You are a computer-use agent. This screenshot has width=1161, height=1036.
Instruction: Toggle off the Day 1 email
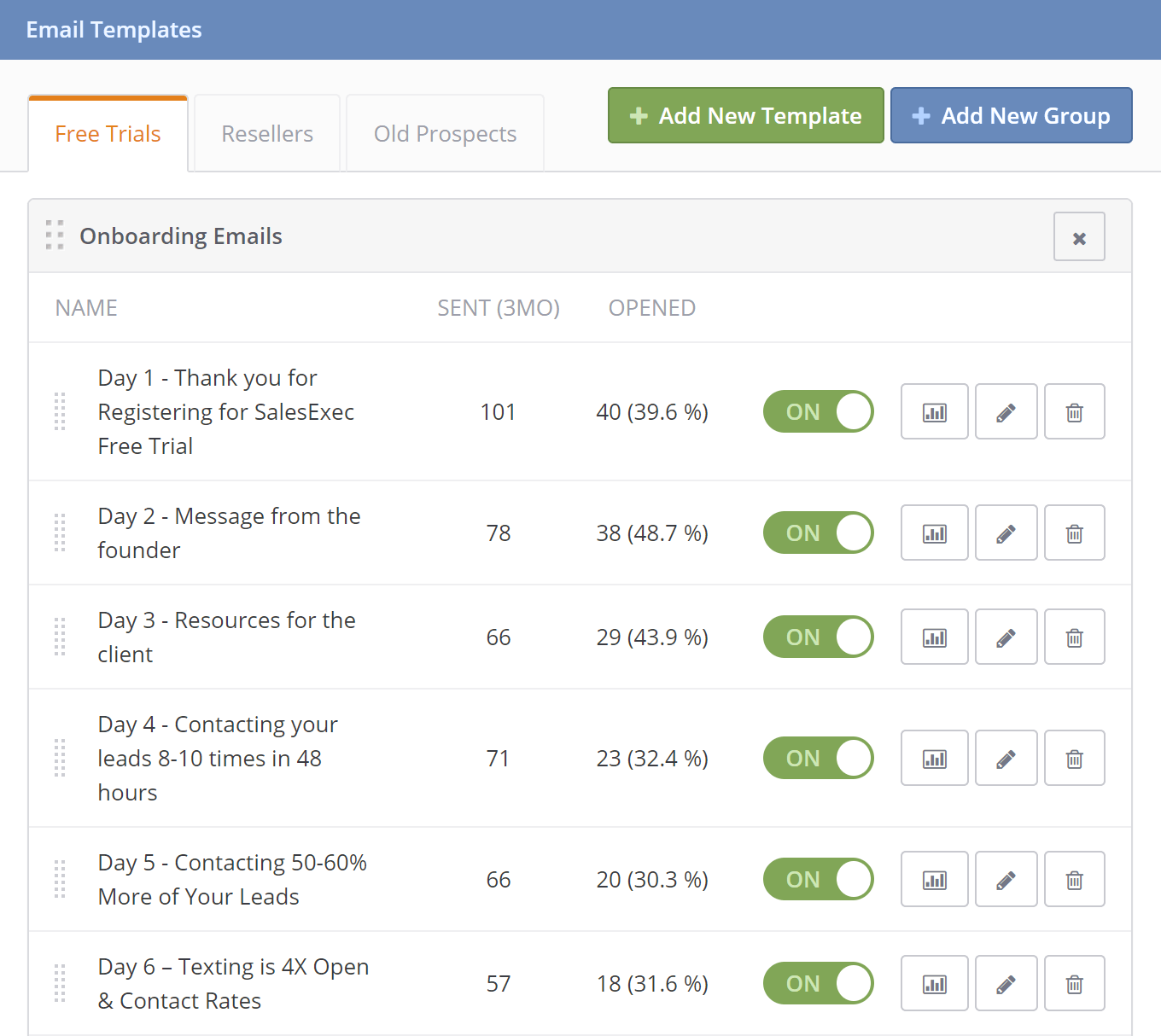[x=817, y=411]
